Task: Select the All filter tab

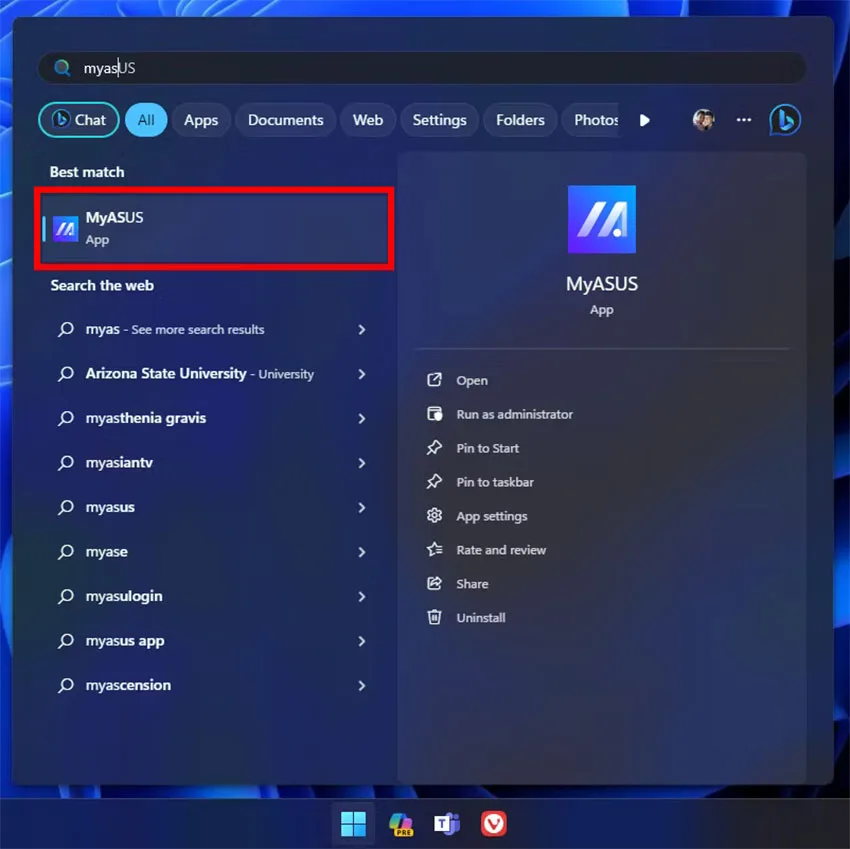Action: pyautogui.click(x=146, y=120)
